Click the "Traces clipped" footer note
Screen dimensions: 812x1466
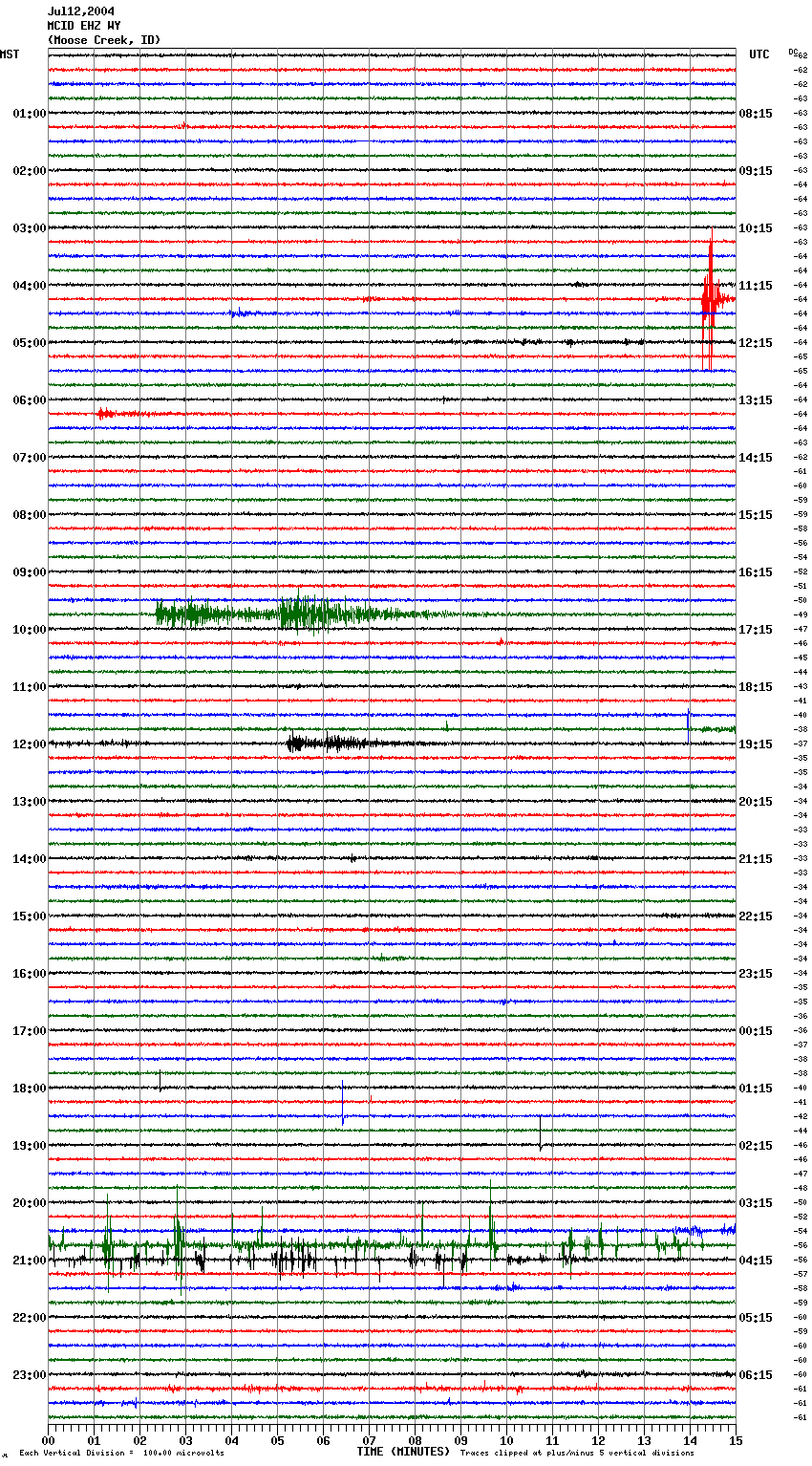pyautogui.click(x=577, y=1453)
